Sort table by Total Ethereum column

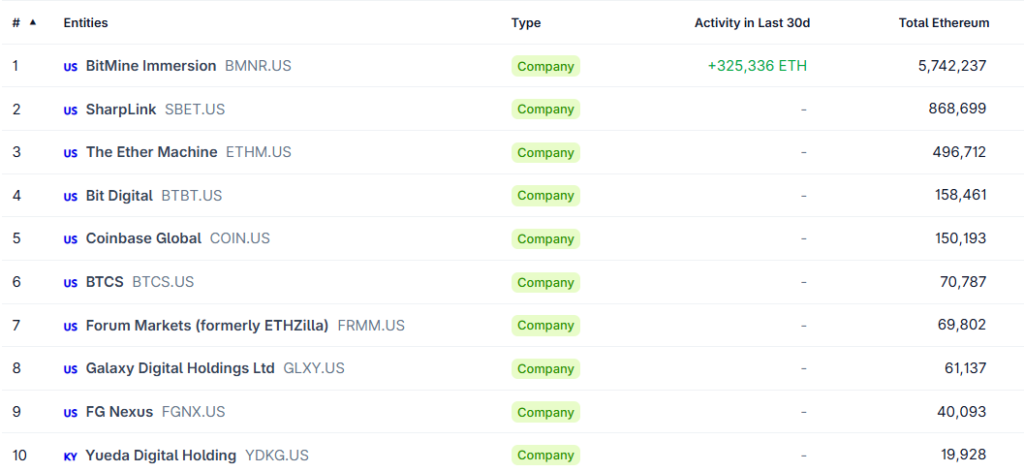pos(944,23)
